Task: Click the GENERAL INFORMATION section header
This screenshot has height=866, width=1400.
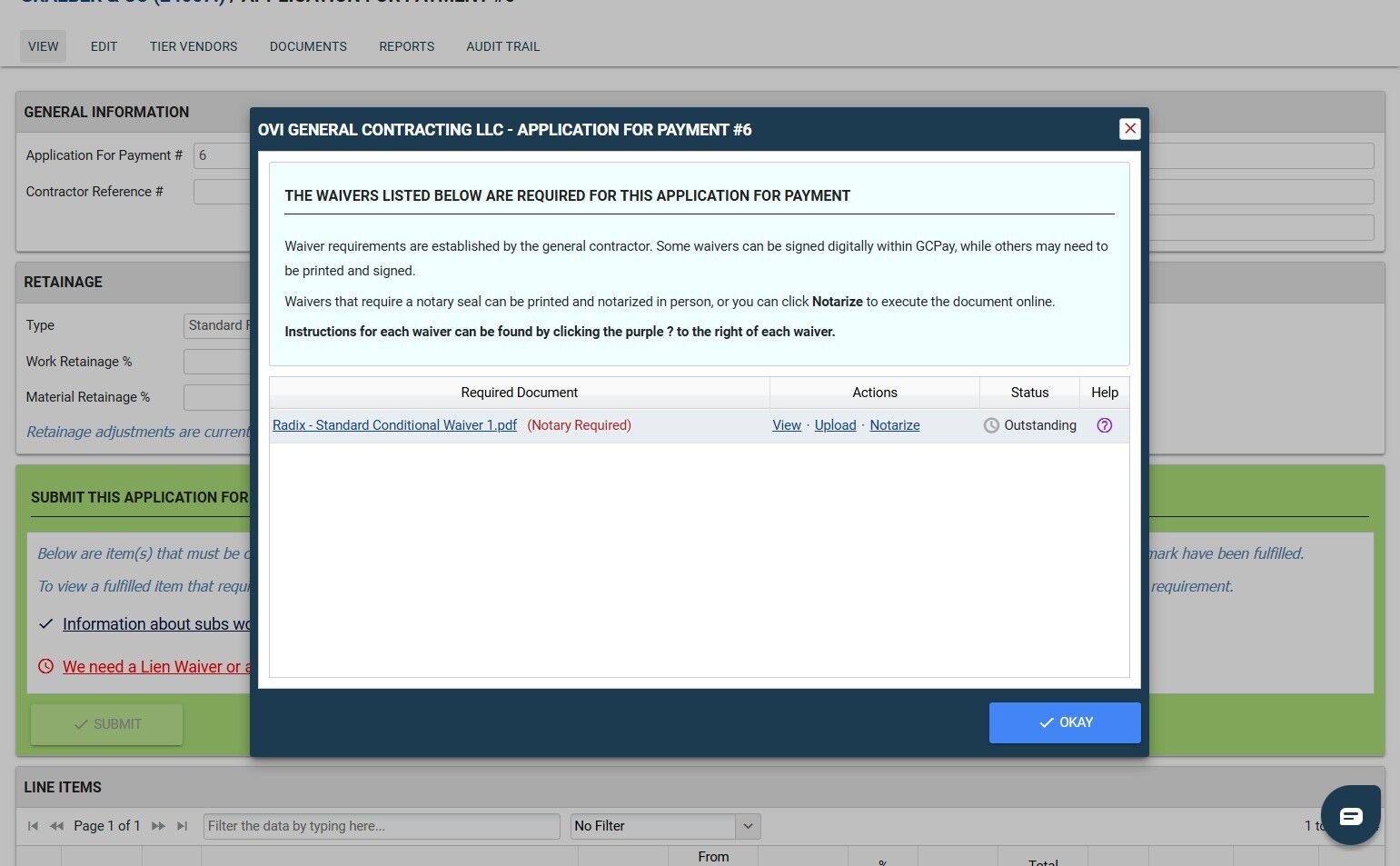Action: pyautogui.click(x=106, y=112)
